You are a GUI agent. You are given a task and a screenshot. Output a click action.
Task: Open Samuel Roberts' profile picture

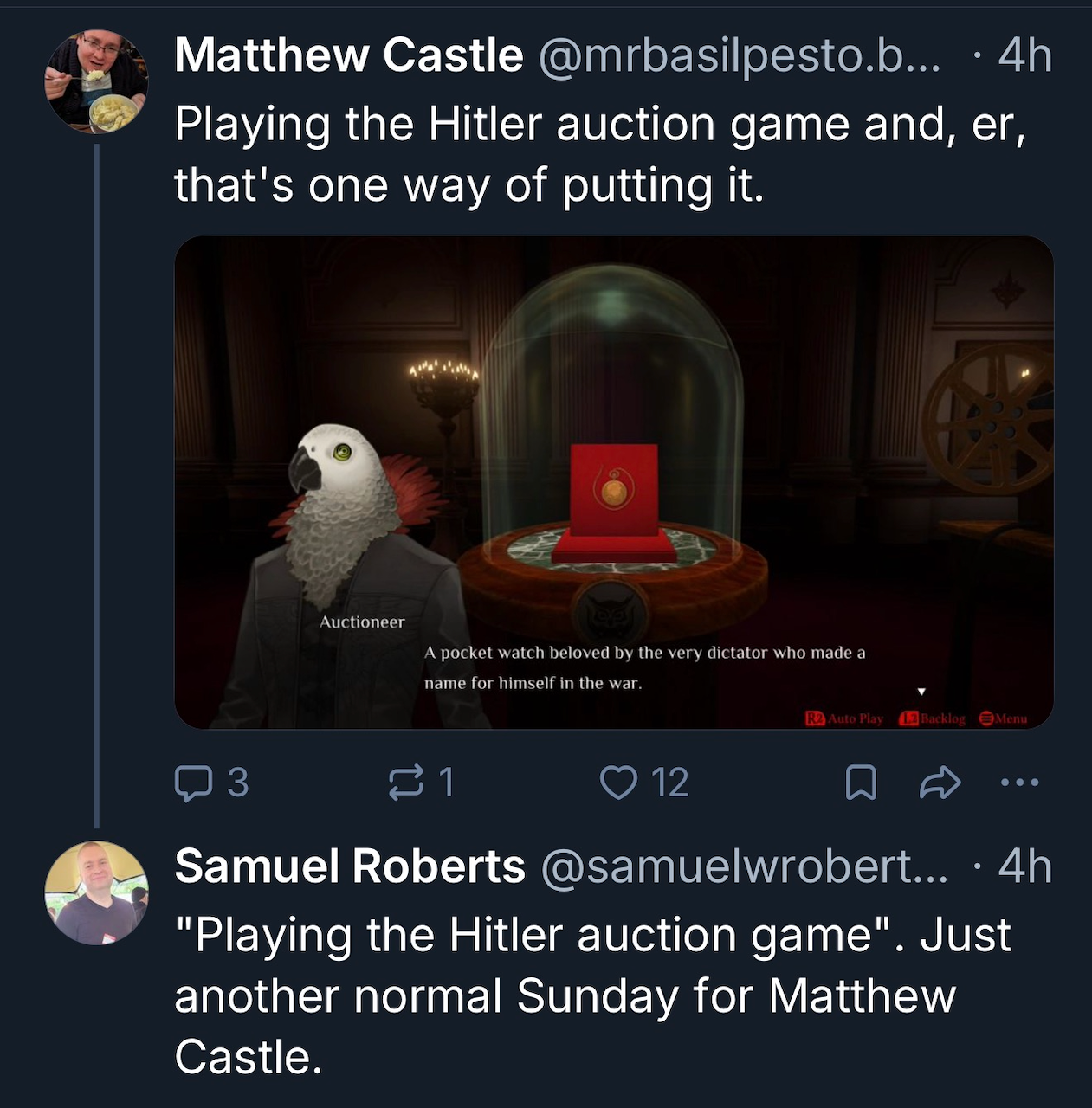(97, 892)
